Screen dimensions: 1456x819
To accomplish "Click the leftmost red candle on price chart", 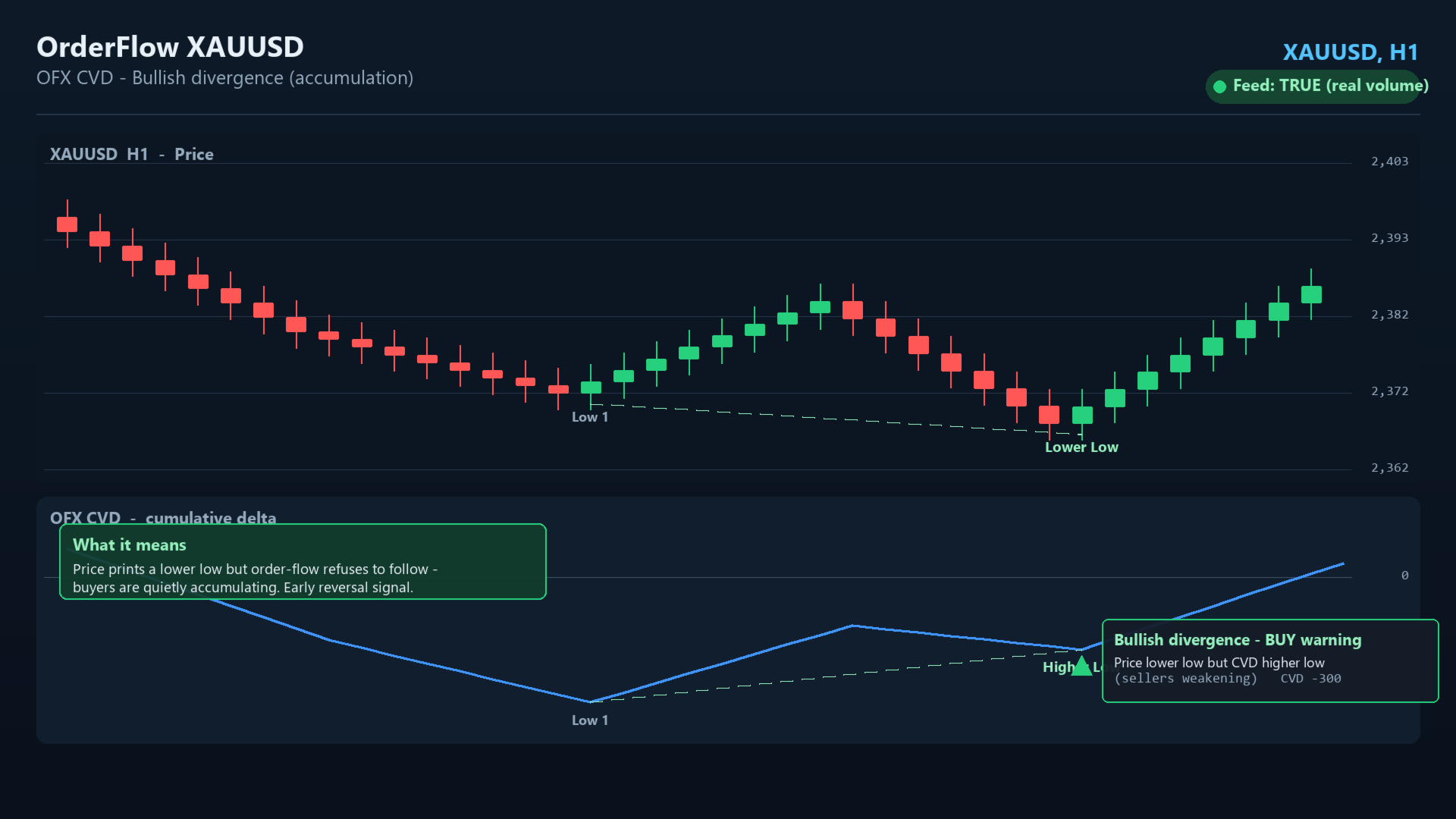I will click(67, 224).
